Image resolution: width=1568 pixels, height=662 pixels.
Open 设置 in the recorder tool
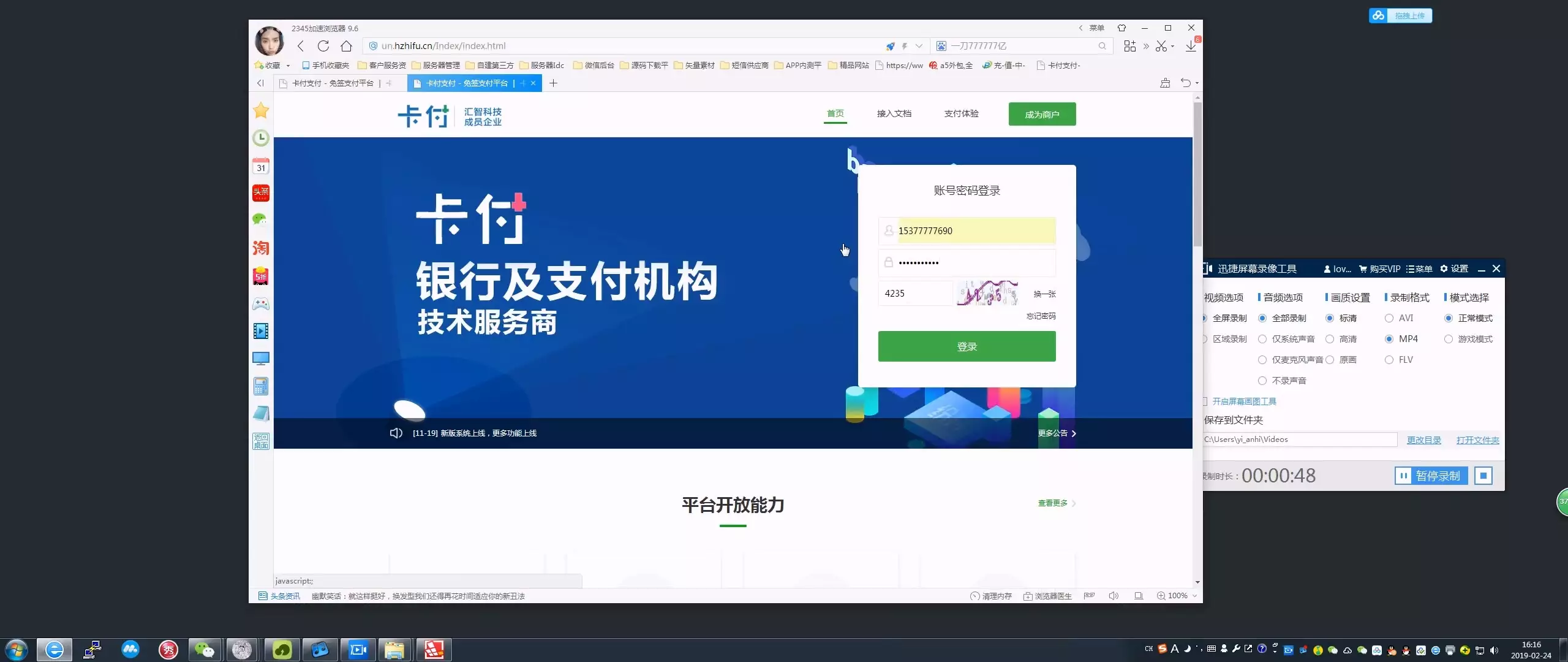point(1454,269)
